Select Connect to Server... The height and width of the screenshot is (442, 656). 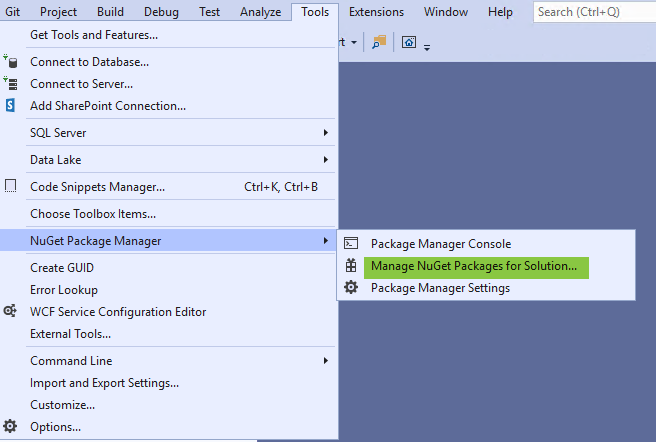[169, 84]
